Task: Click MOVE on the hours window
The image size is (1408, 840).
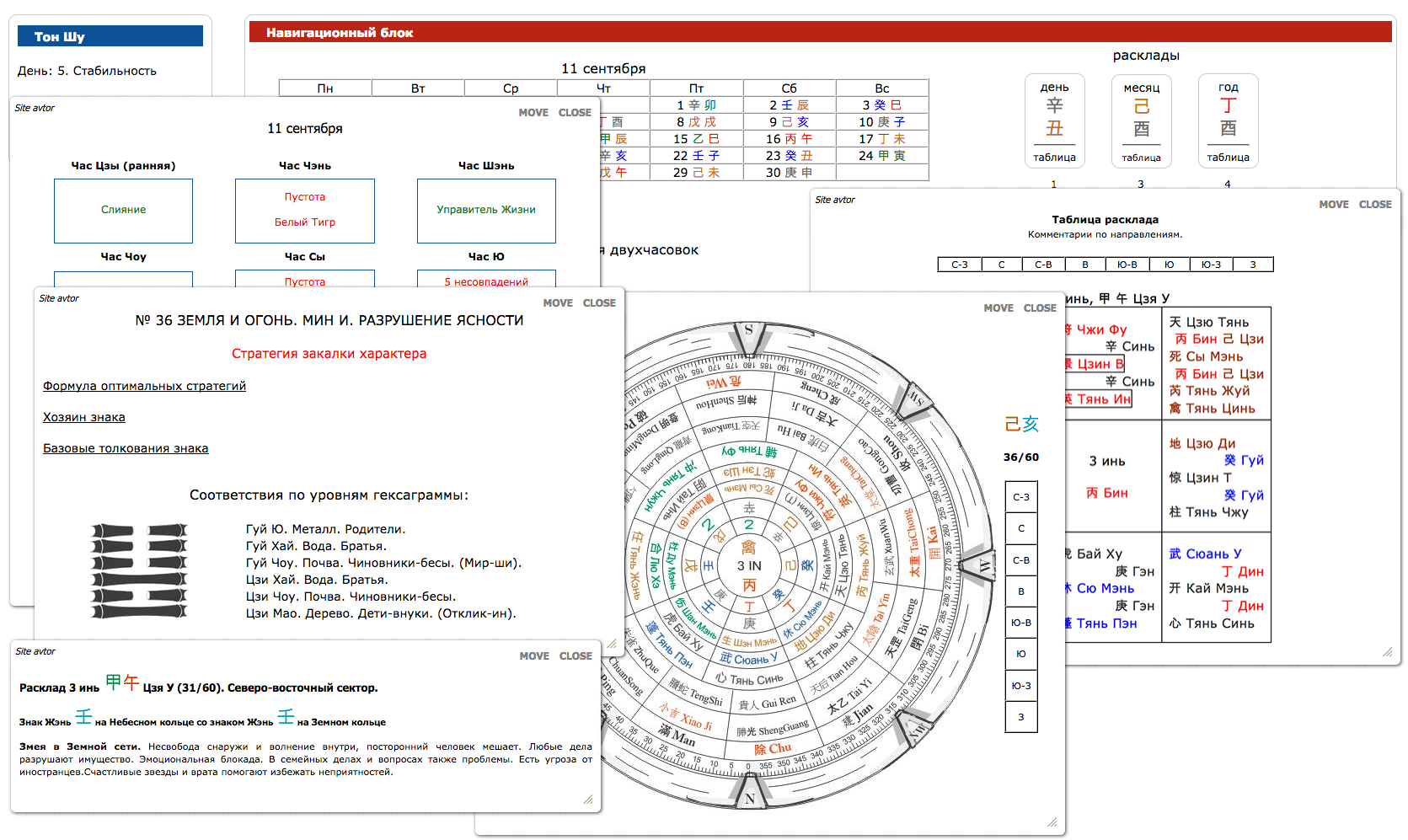Action: tap(533, 113)
